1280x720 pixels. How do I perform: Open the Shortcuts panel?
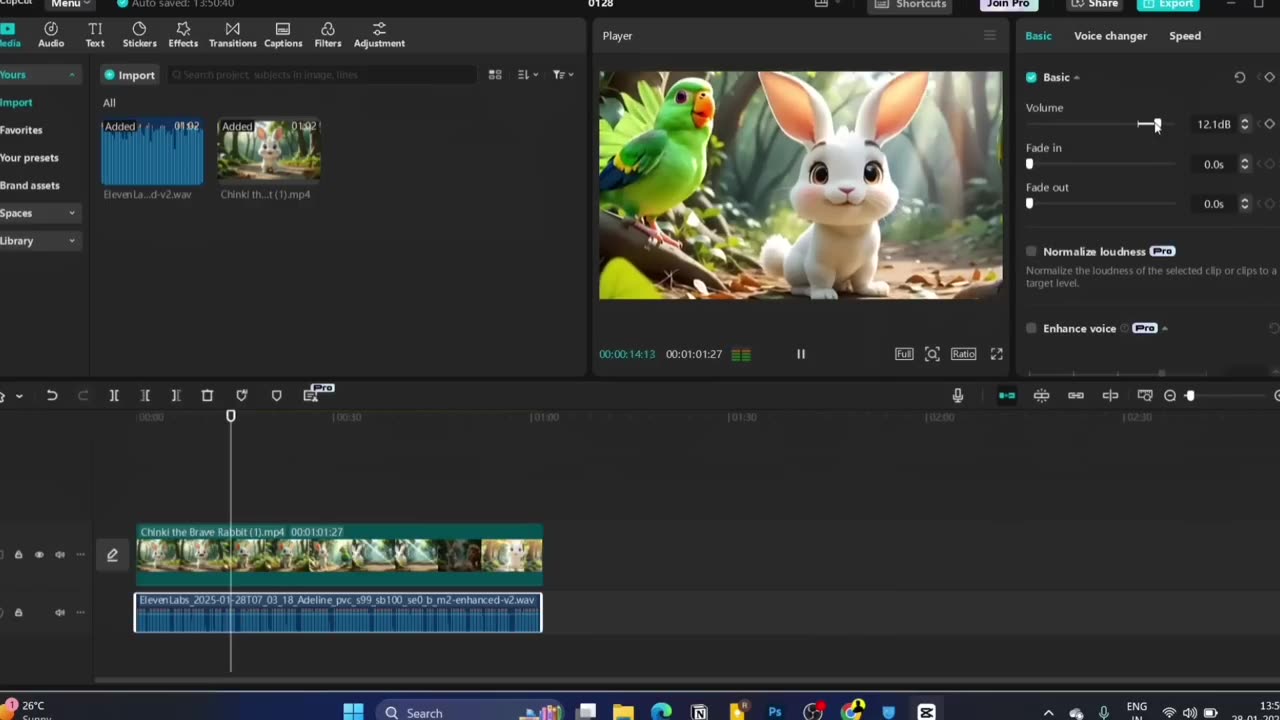coord(911,4)
